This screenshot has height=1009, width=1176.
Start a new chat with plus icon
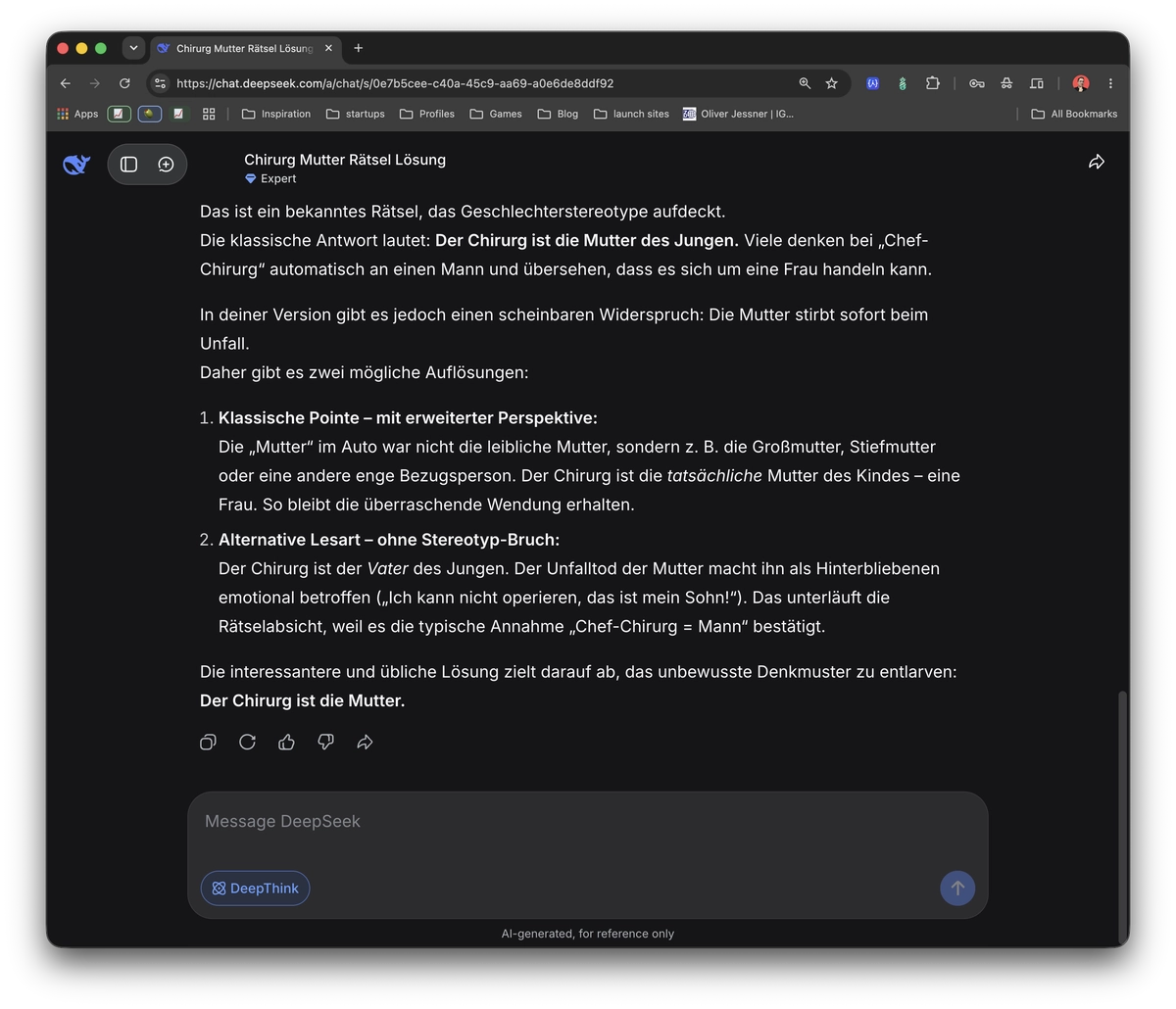(x=166, y=165)
